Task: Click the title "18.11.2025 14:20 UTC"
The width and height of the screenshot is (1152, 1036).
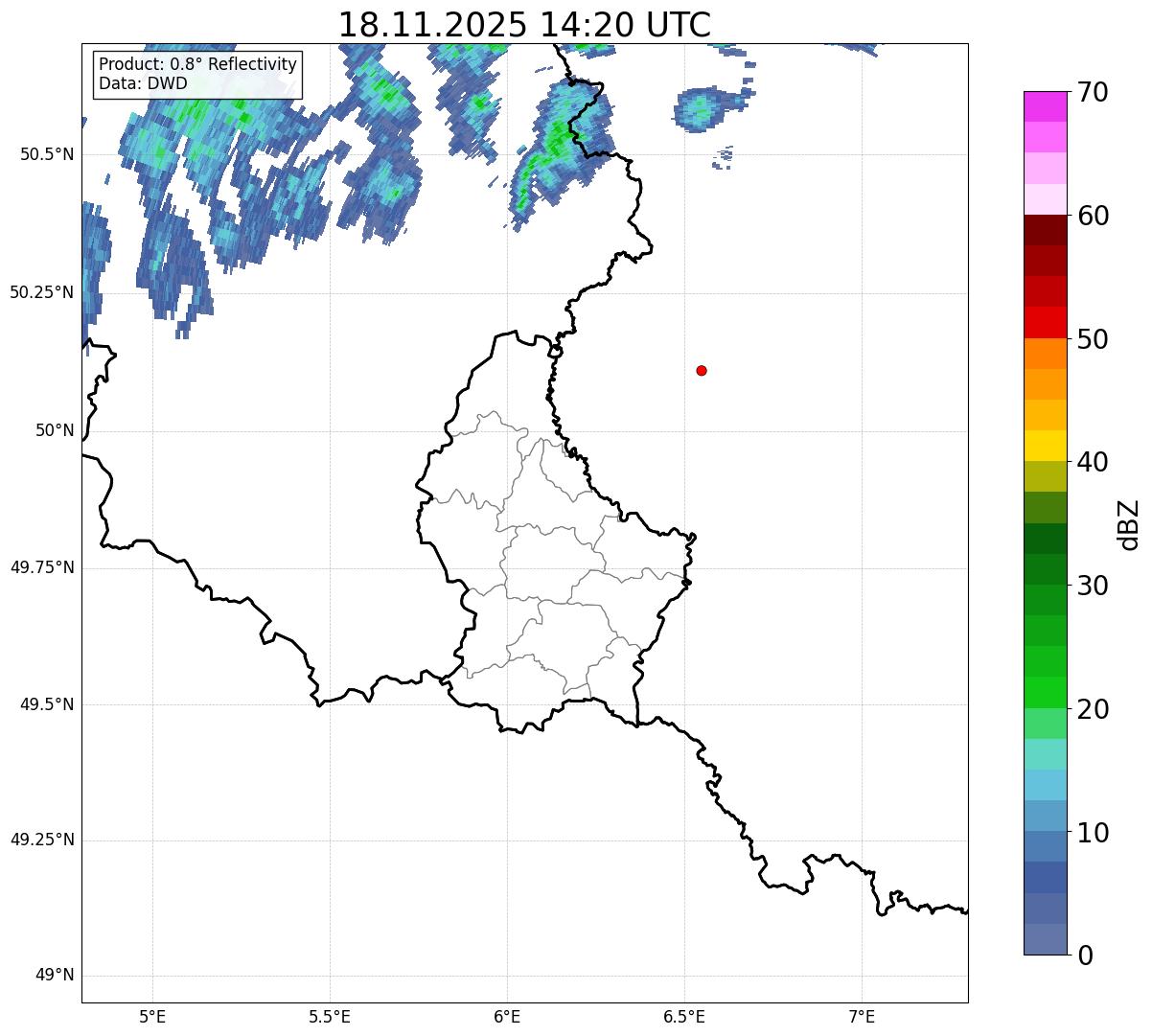Action: [524, 24]
